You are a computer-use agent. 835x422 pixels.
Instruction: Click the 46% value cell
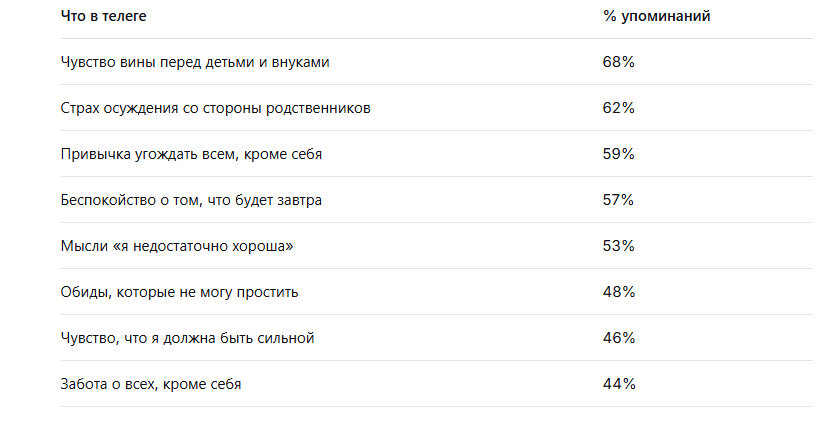619,338
